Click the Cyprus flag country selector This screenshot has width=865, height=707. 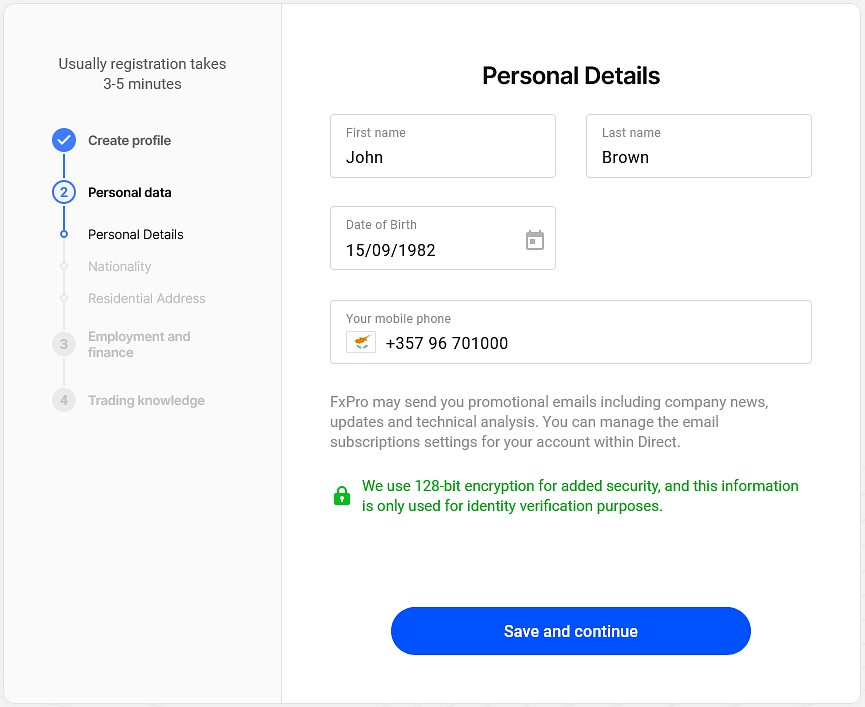[x=361, y=342]
